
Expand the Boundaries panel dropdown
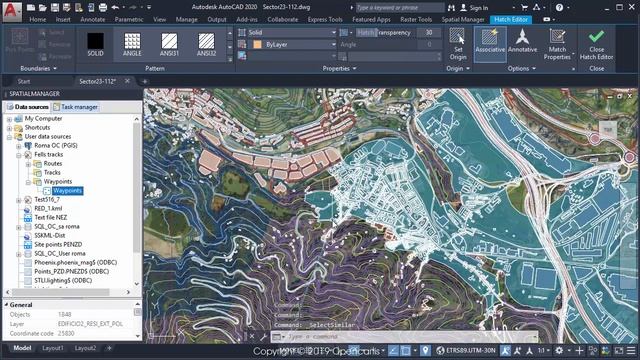[x=38, y=68]
